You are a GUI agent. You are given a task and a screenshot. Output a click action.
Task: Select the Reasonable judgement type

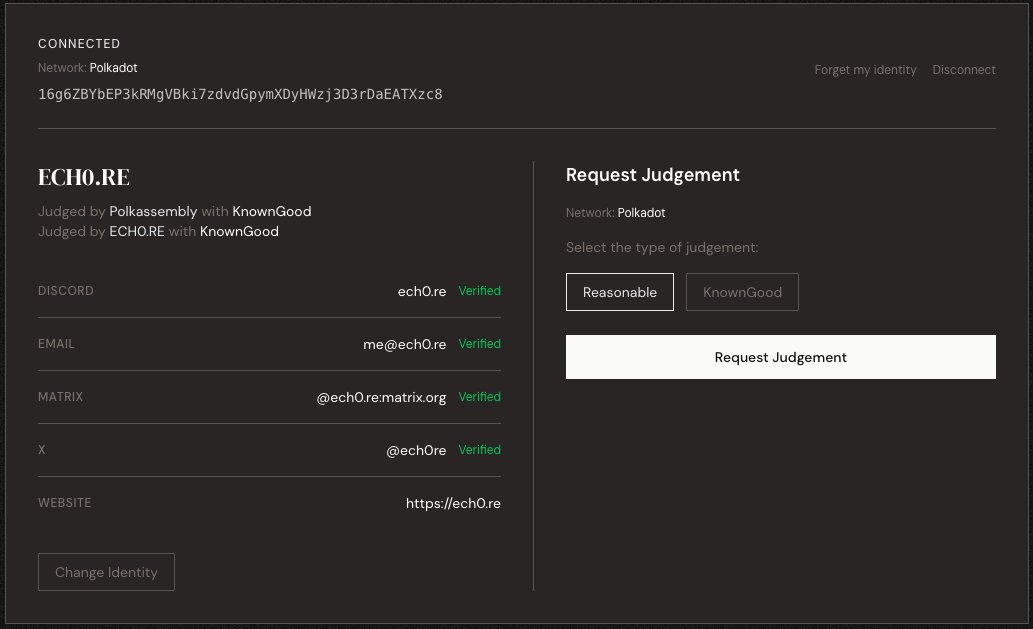(619, 292)
